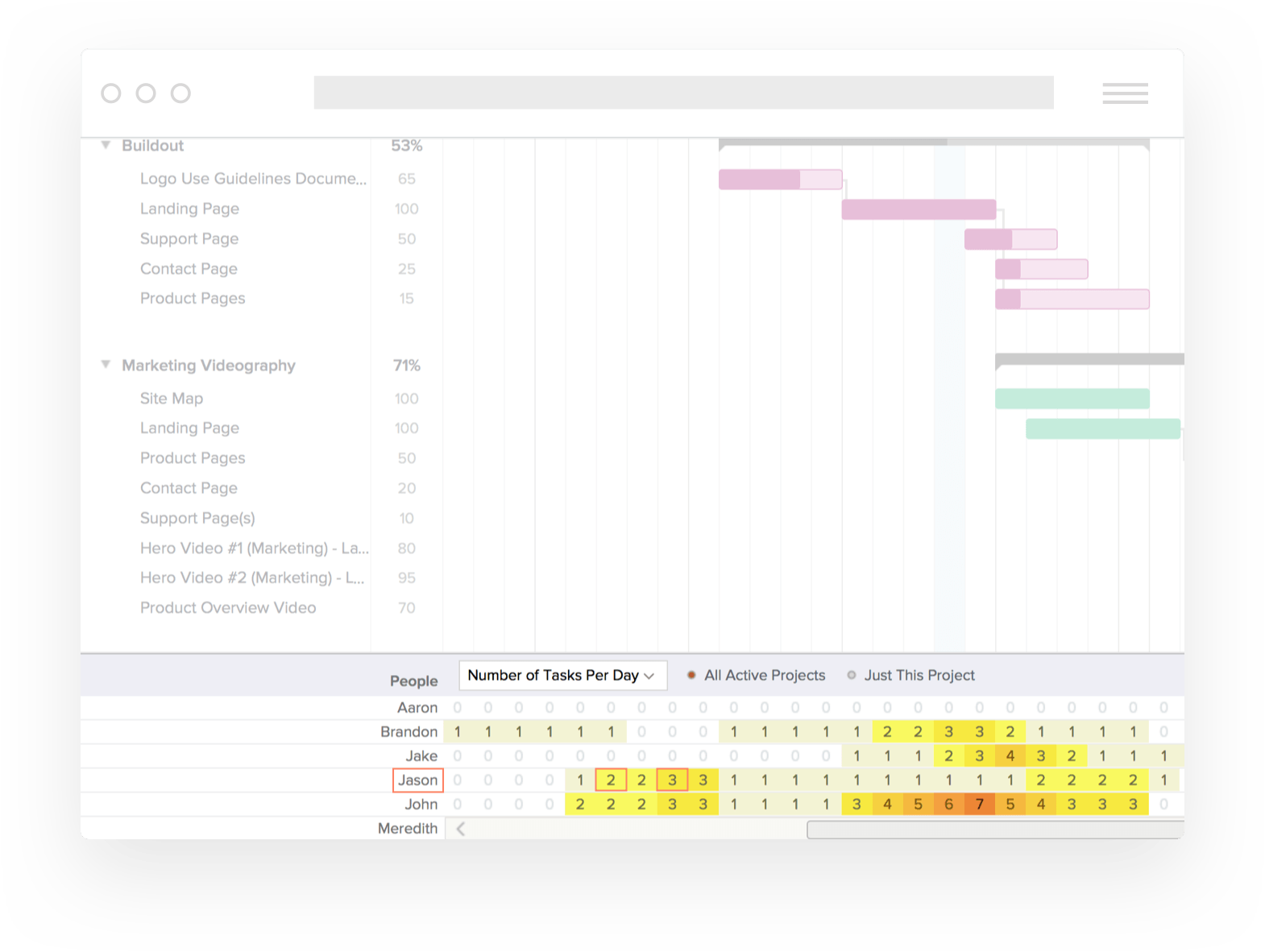1265x952 pixels.
Task: Collapse the Buildout task group
Action: tap(106, 145)
